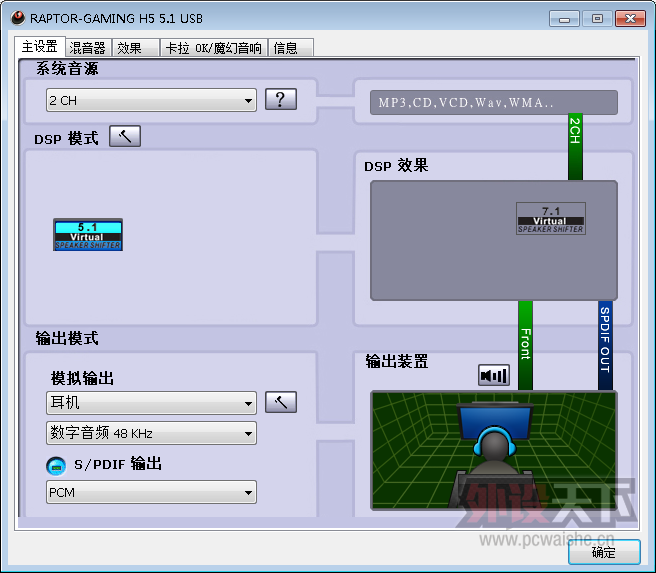Go to the 信息 tab
656x573 pixels.
point(285,47)
